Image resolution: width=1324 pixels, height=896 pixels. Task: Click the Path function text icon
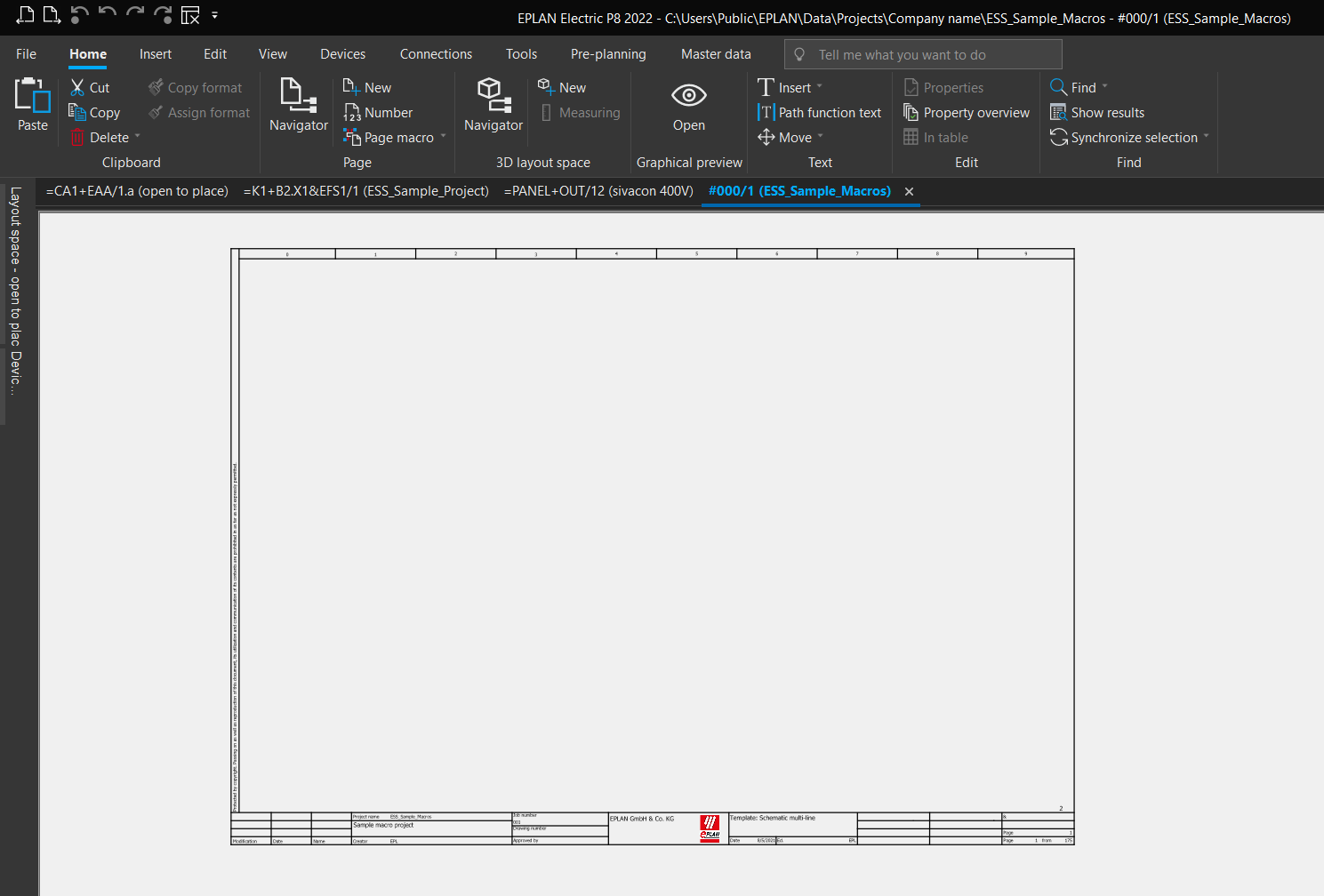tap(766, 112)
